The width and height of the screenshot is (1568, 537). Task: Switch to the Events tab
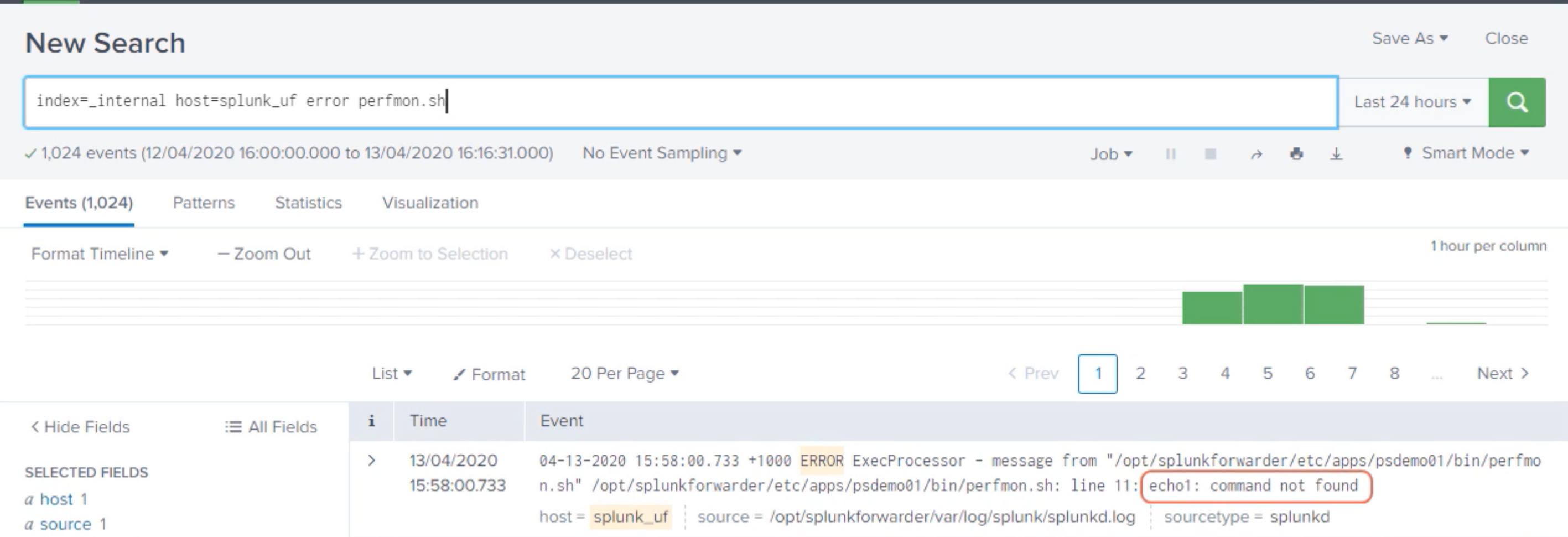79,203
